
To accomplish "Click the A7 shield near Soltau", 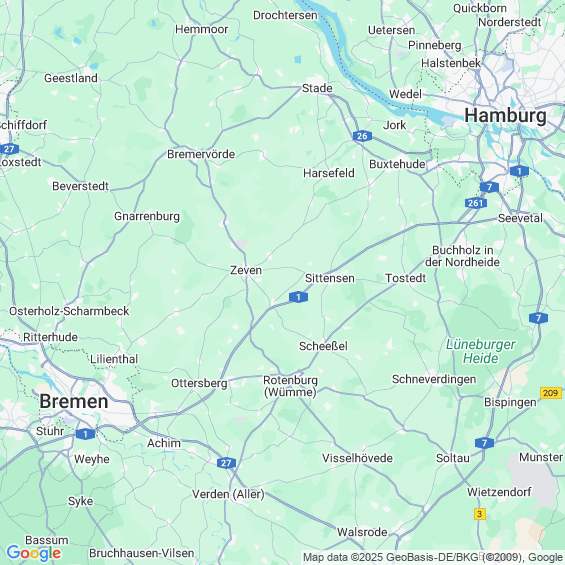I will (484, 443).
